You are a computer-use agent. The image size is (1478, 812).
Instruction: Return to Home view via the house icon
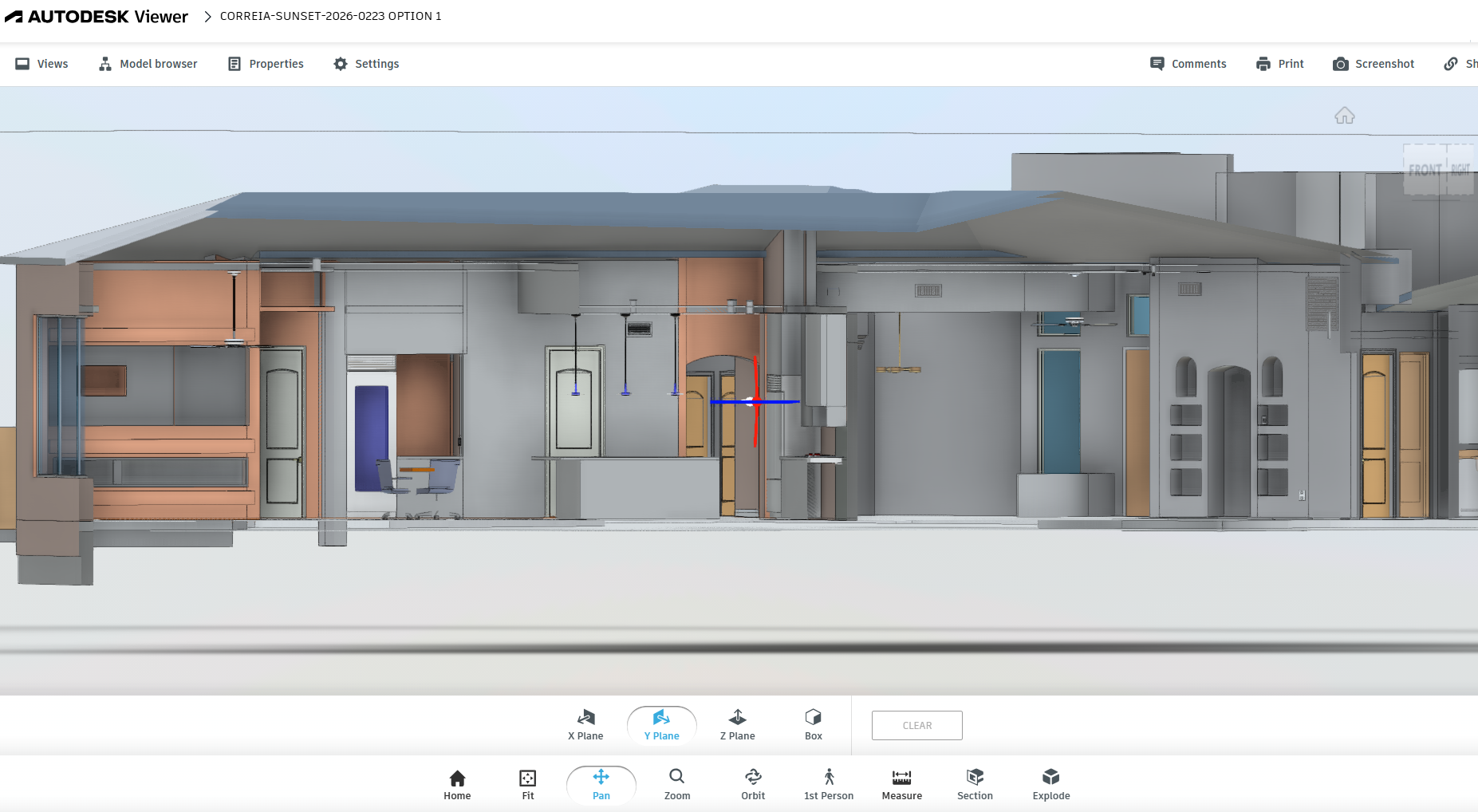(1345, 116)
